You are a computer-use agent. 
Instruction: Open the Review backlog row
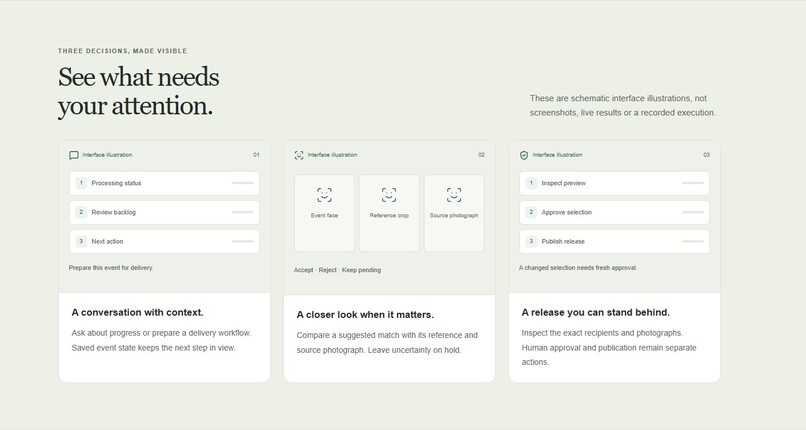(x=164, y=212)
